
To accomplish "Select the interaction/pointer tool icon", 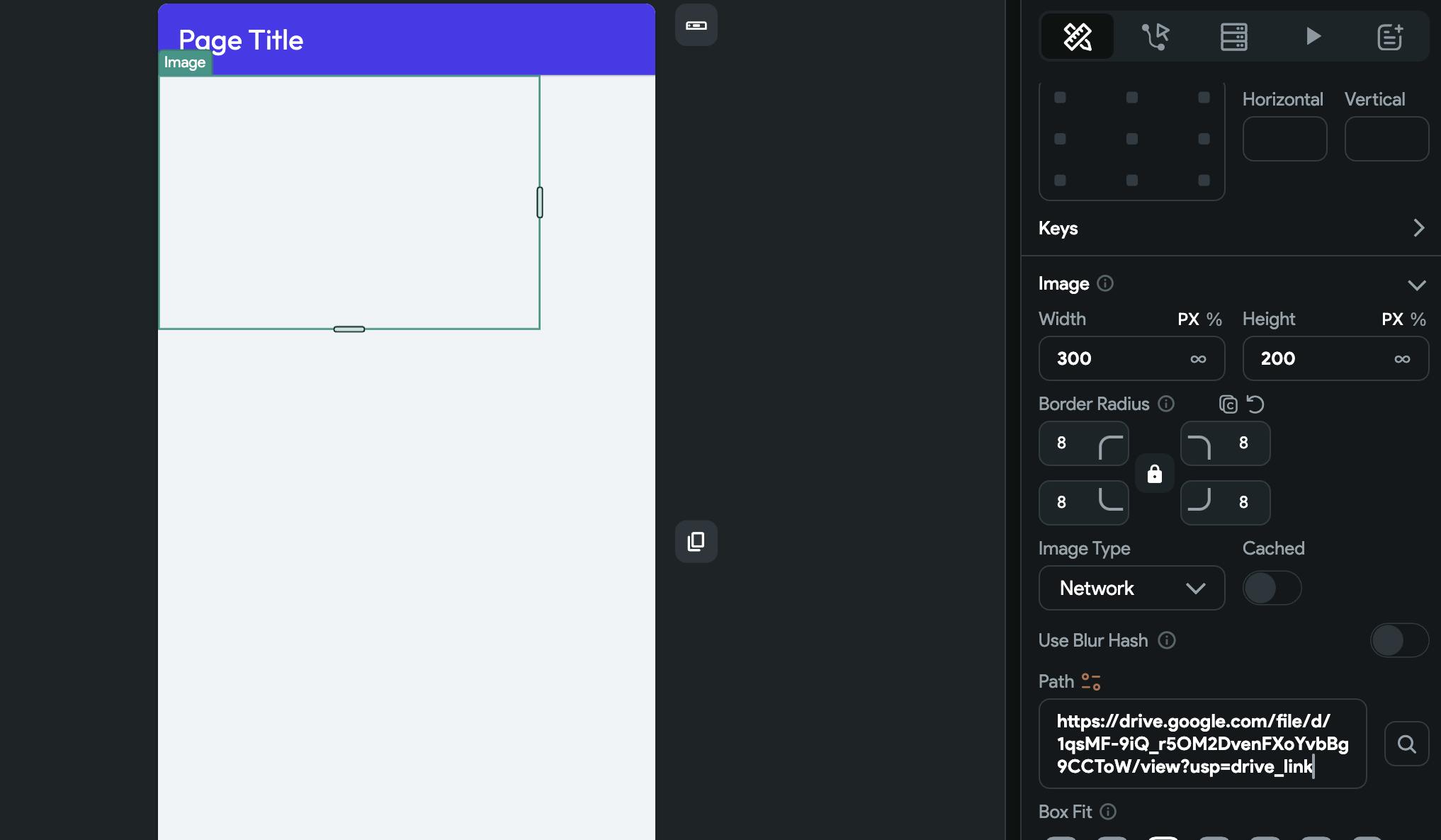I will [1155, 35].
